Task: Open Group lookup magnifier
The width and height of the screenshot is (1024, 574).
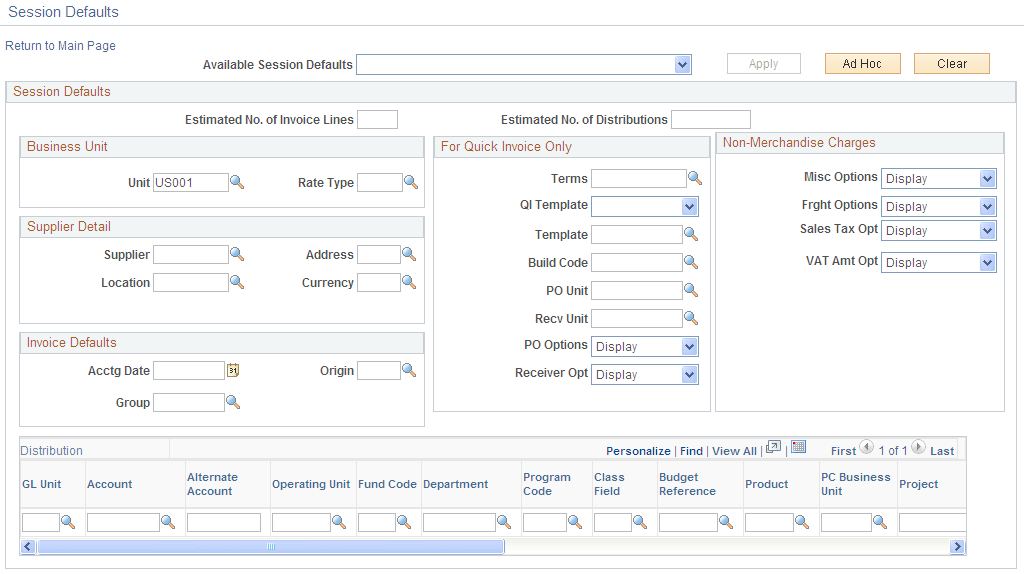Action: pos(233,402)
